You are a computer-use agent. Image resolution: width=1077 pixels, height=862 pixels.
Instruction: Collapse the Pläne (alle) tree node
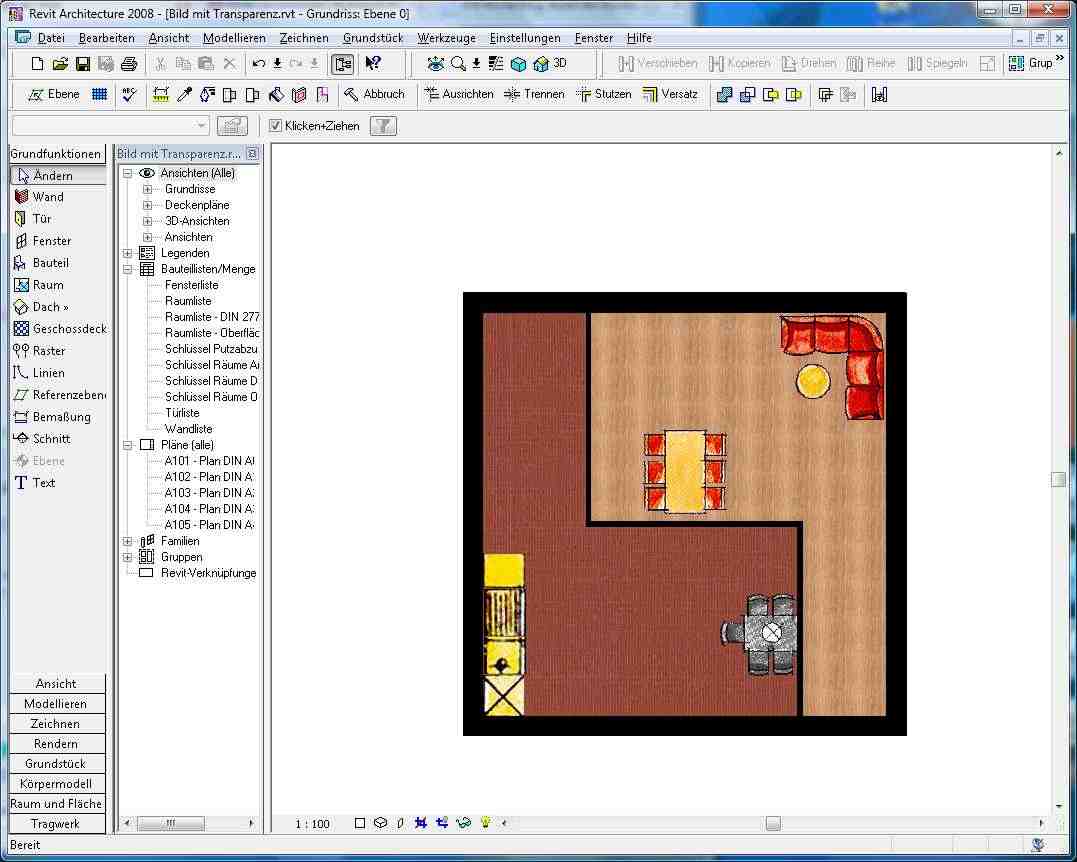click(127, 445)
